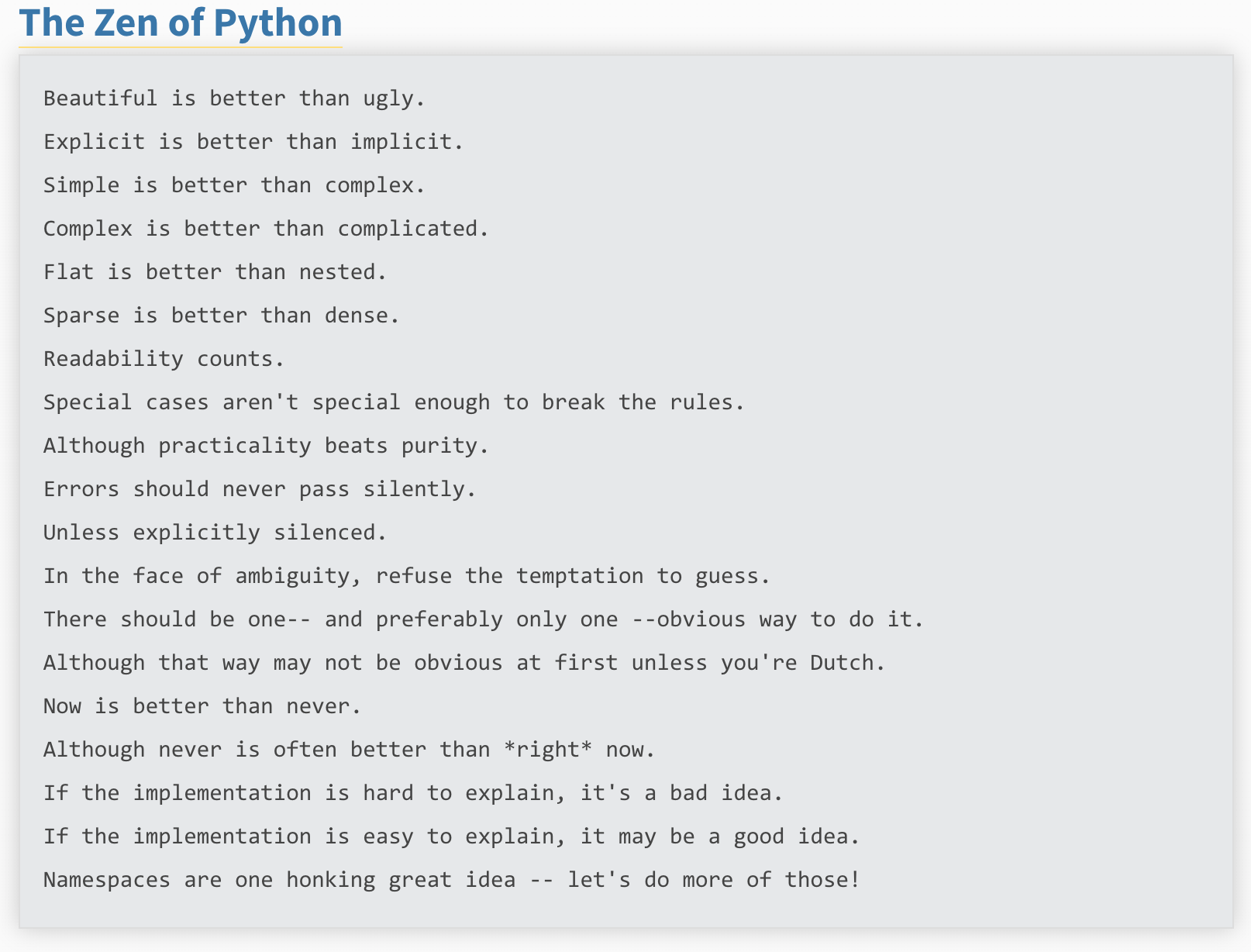The width and height of the screenshot is (1251, 952).
Task: Click the line "Beautiful is better than ugly."
Action: [234, 98]
